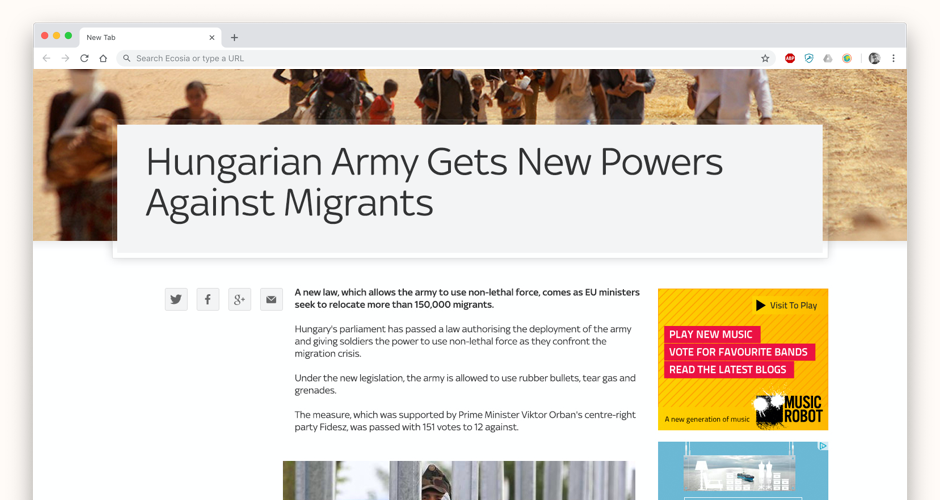Click the paragraph about Viktor Orban

pos(465,420)
